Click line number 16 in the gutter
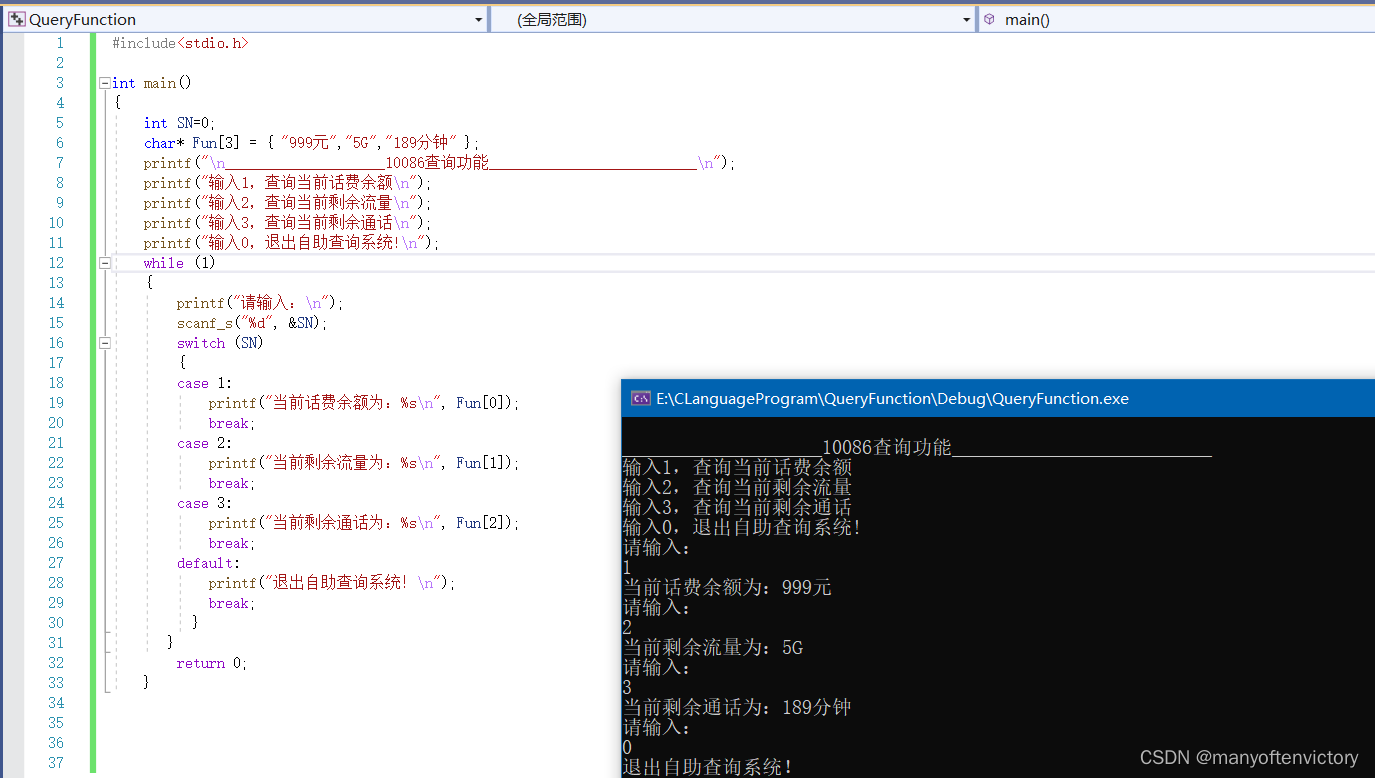The image size is (1375, 778). click(56, 343)
